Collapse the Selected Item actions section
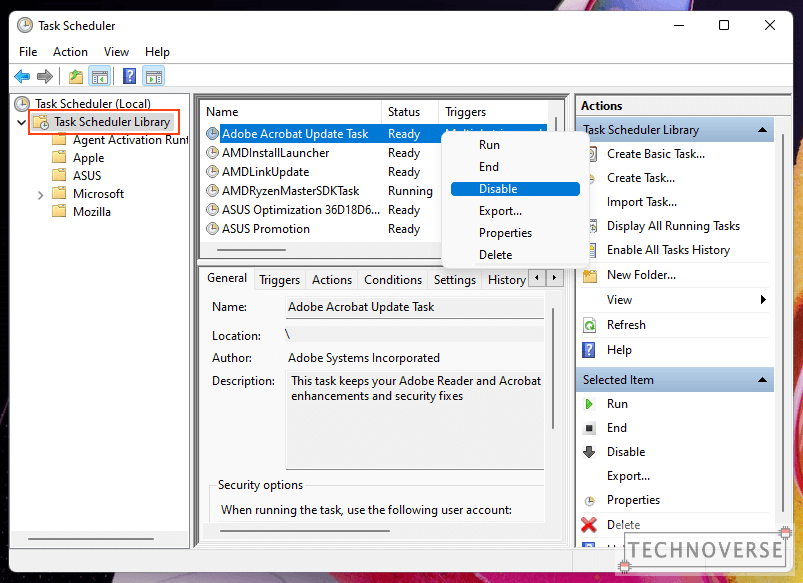The height and width of the screenshot is (583, 803). (x=762, y=380)
